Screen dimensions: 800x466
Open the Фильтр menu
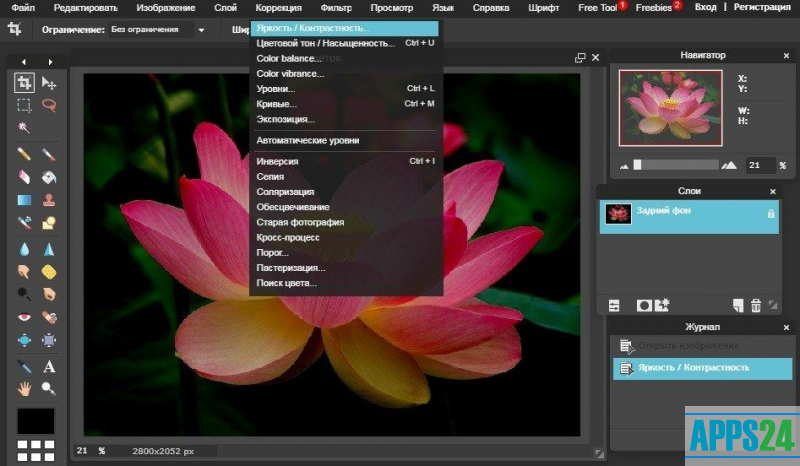point(336,8)
